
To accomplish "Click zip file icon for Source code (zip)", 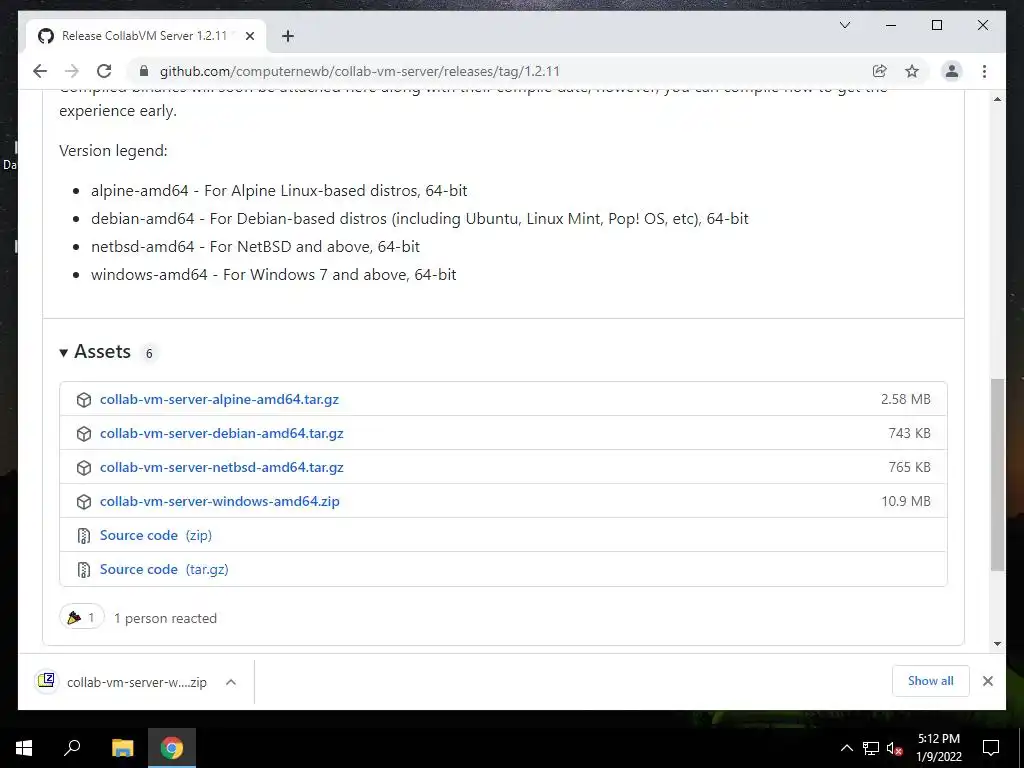I will [x=84, y=536].
